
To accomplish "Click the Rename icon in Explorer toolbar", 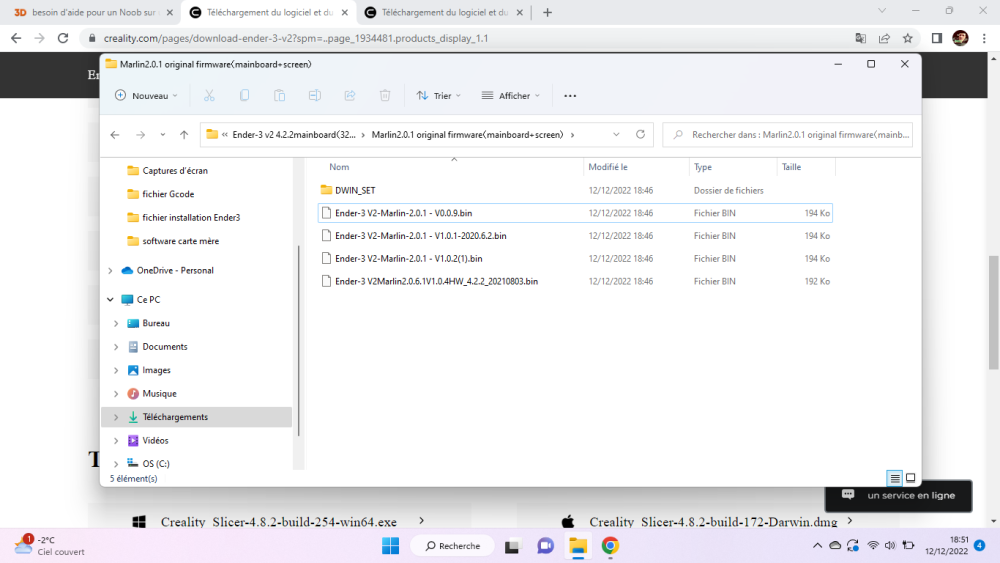I will (314, 96).
